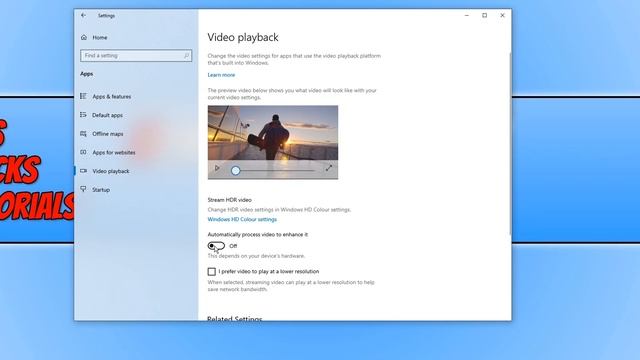
Task: Click the Offline maps icon
Action: (83, 134)
